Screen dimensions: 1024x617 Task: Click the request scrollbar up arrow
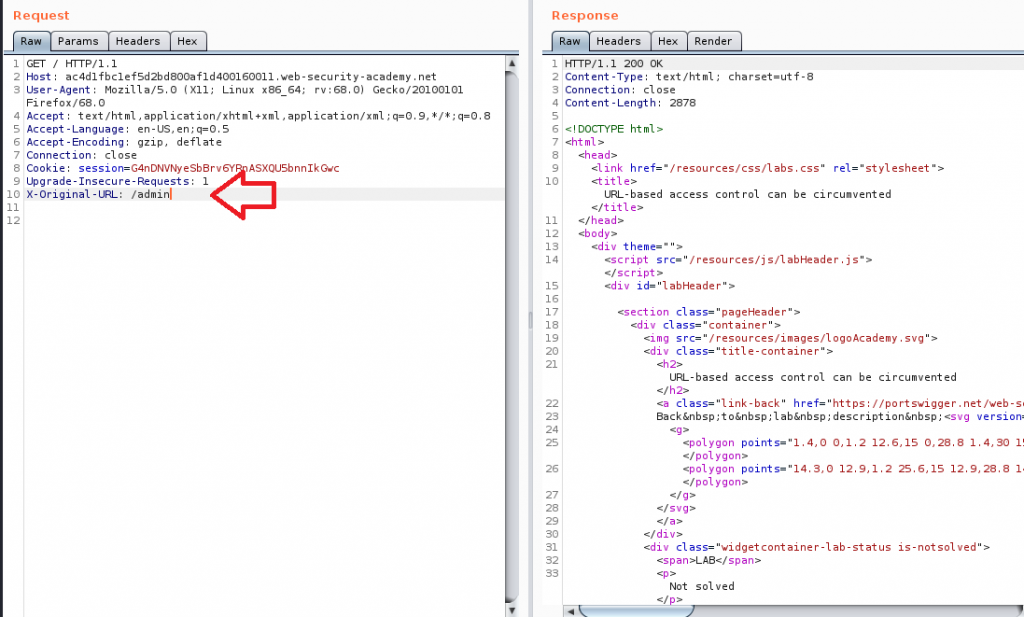pyautogui.click(x=512, y=63)
